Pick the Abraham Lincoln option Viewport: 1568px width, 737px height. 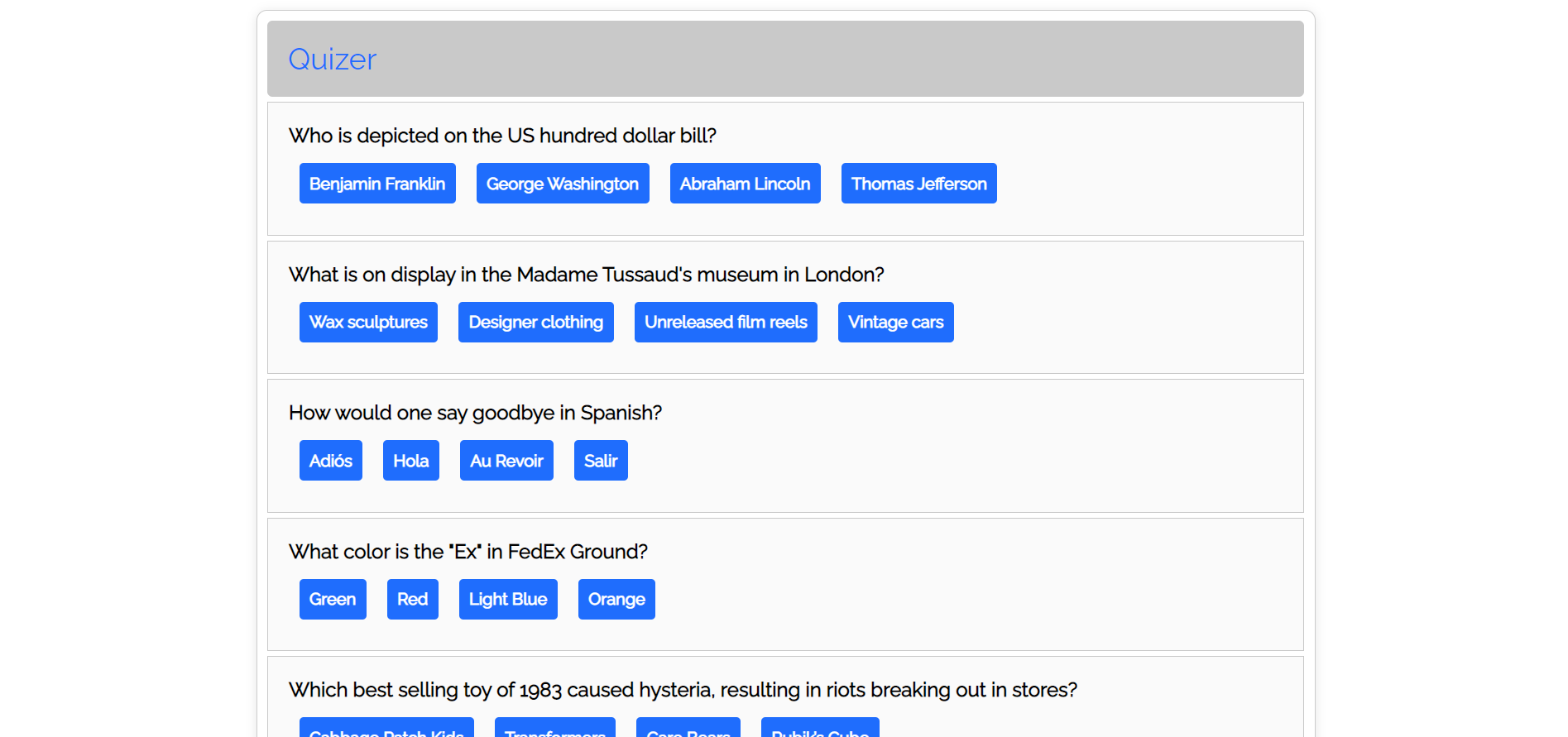point(746,184)
